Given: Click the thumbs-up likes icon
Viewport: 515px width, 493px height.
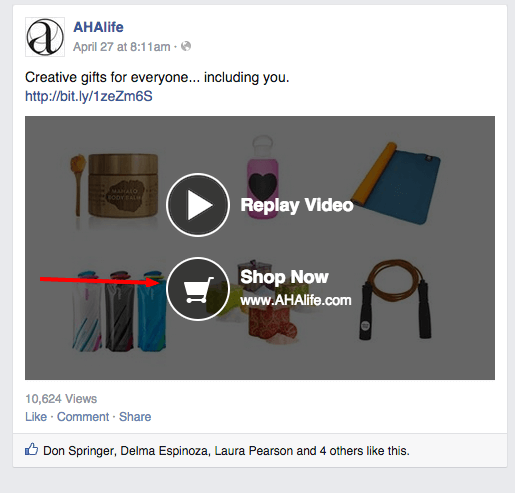Looking at the screenshot, I should coord(32,450).
